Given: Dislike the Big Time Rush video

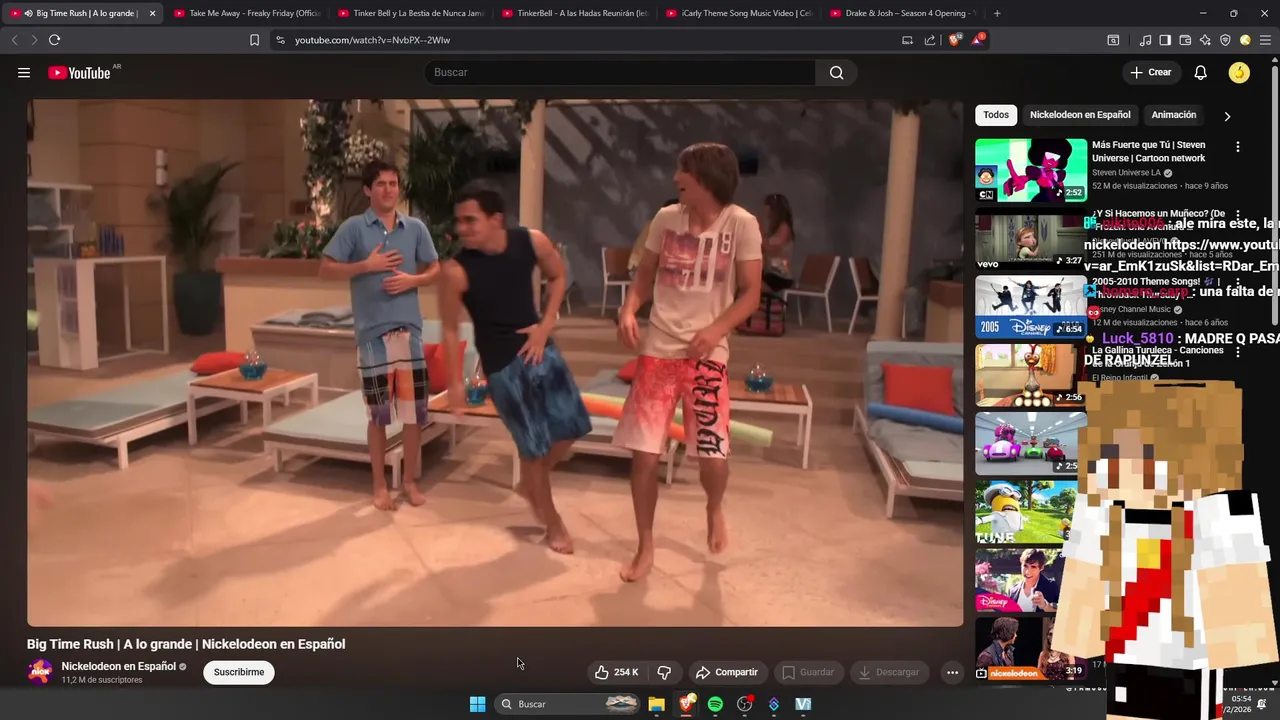Looking at the screenshot, I should coord(664,672).
